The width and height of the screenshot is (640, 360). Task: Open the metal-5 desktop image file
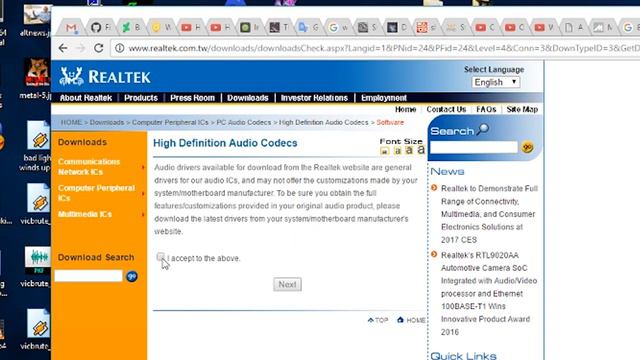tap(36, 78)
